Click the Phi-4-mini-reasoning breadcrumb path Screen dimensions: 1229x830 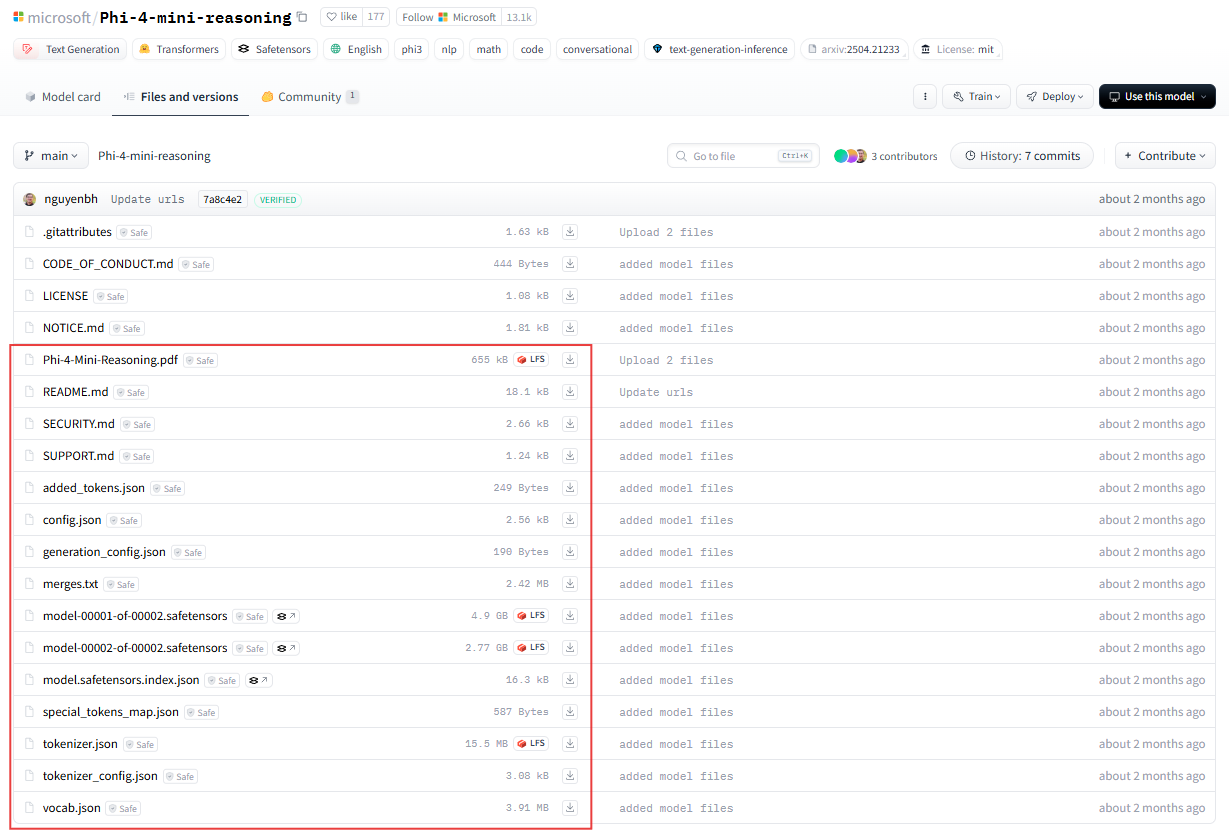tap(154, 156)
